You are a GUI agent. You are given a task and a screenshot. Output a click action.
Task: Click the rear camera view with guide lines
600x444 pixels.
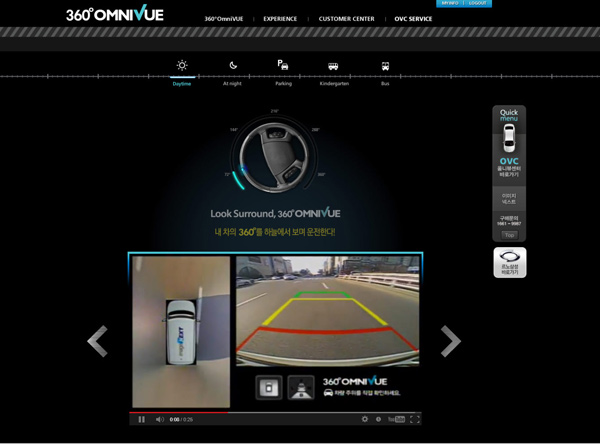(x=328, y=311)
